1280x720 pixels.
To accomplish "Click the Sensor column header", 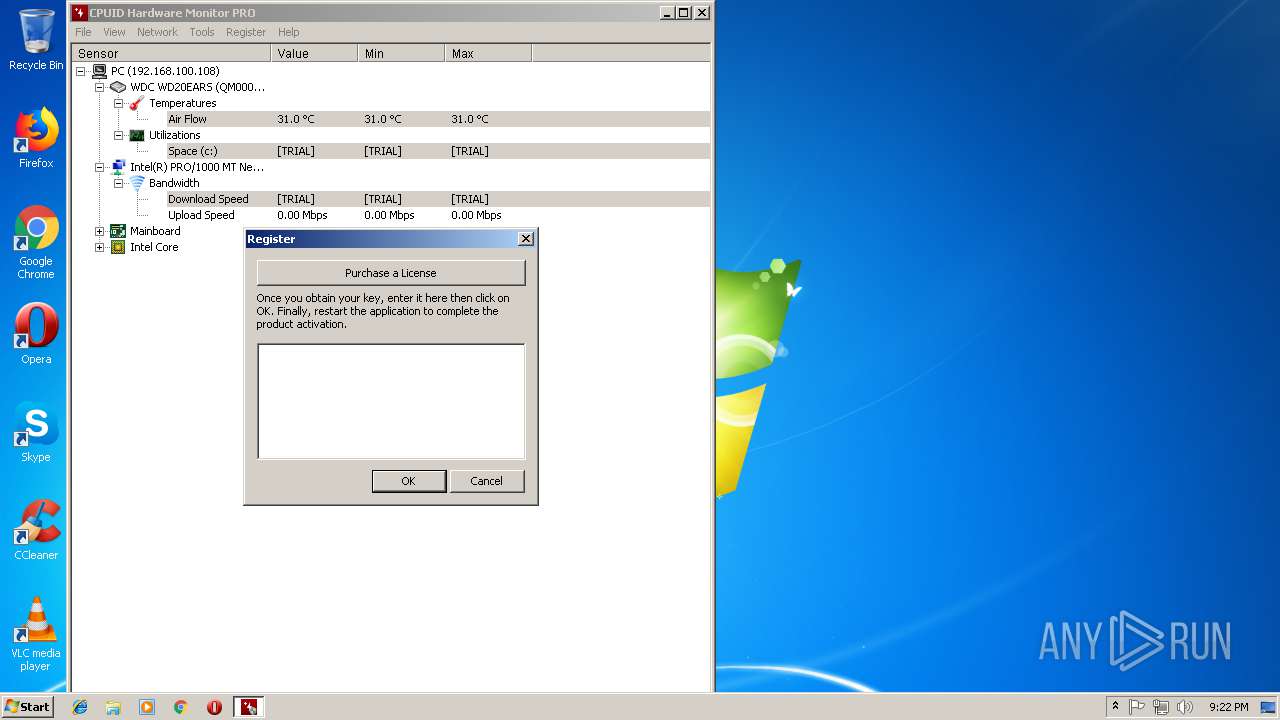I will coord(171,53).
